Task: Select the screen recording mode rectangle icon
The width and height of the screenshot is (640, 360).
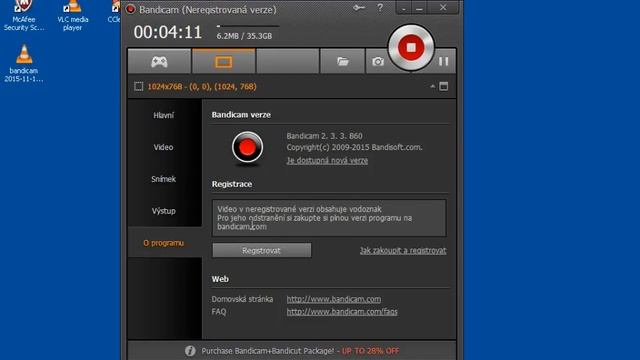Action: click(224, 62)
